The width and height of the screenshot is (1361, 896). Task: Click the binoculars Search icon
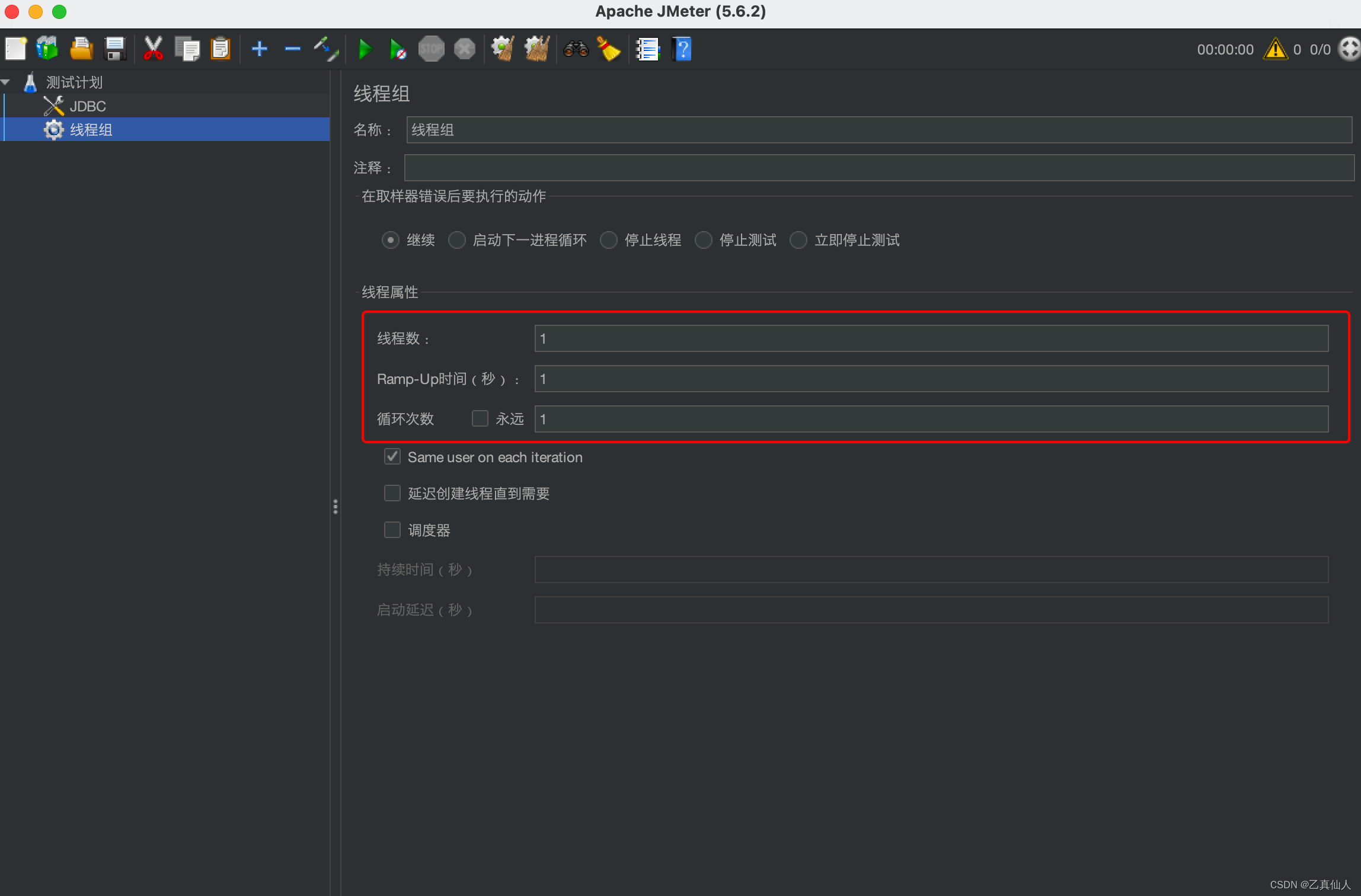click(x=576, y=49)
